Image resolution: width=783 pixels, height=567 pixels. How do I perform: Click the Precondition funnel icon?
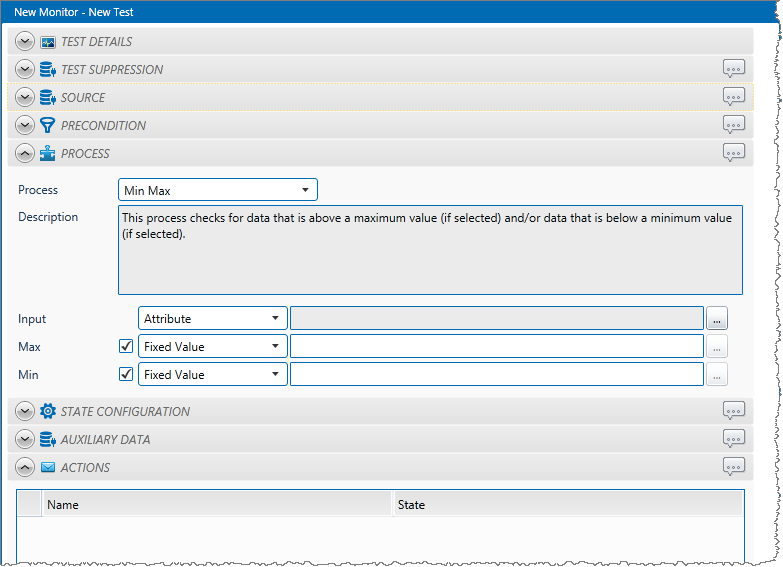click(47, 126)
